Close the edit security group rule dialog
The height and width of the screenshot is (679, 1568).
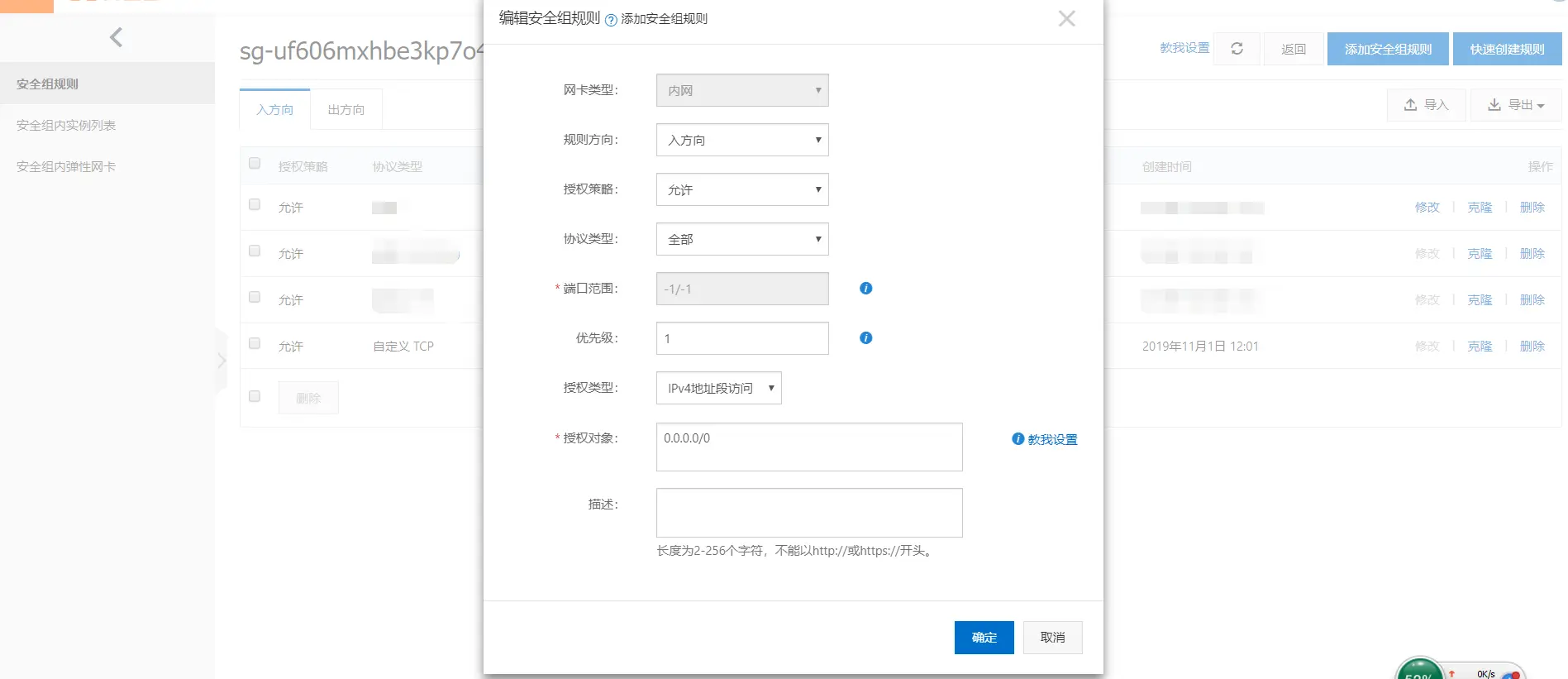point(1066,18)
